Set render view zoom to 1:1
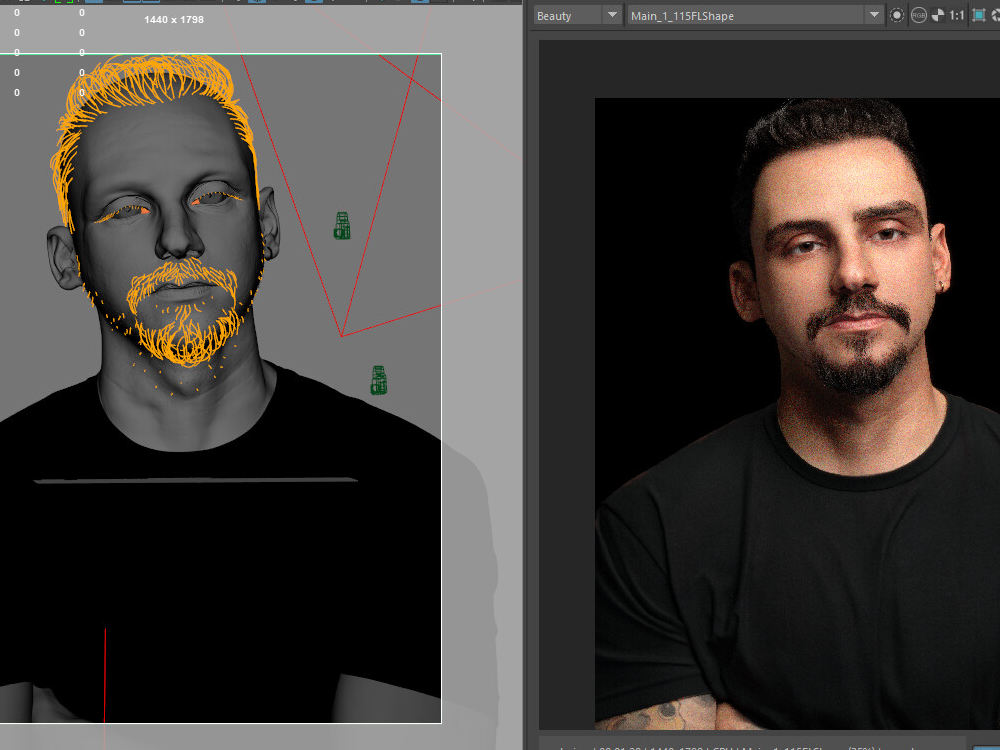The width and height of the screenshot is (1000, 750). click(957, 15)
